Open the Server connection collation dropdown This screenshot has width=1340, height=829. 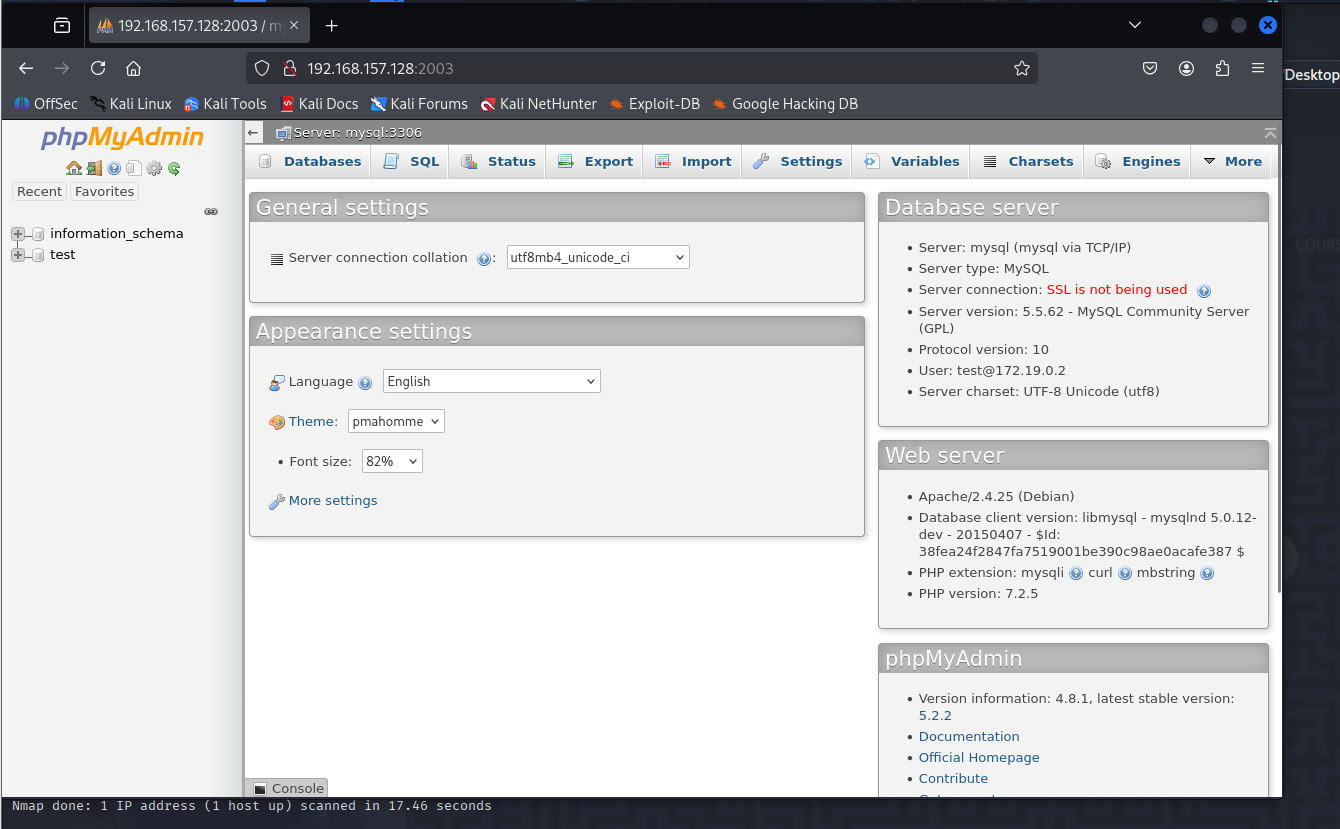pyautogui.click(x=598, y=258)
